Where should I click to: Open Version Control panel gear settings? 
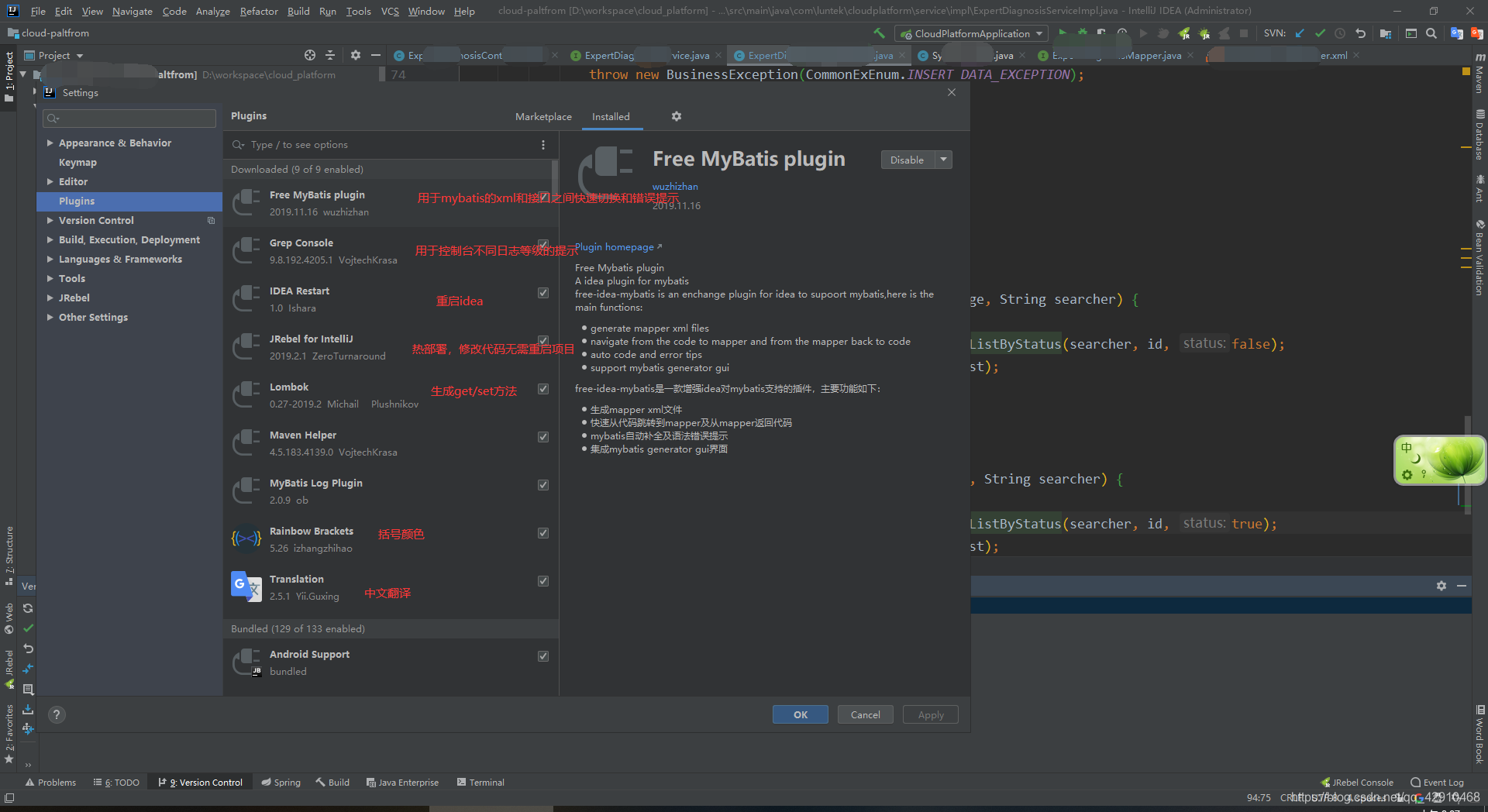(x=1441, y=586)
